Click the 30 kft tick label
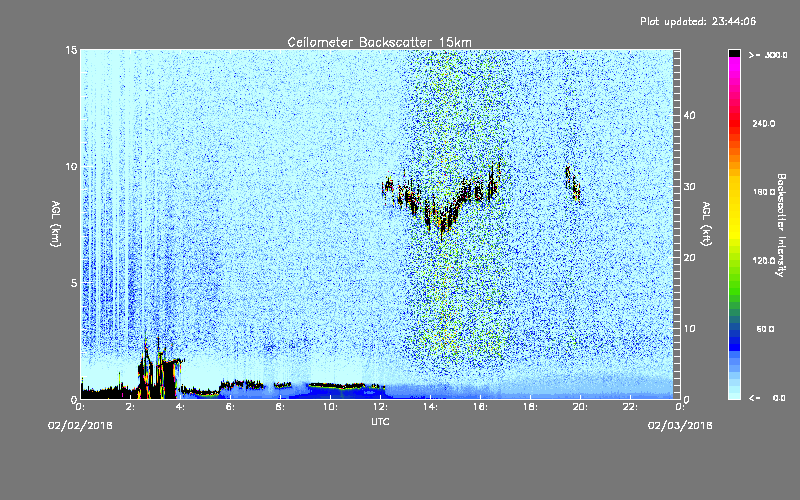Image resolution: width=800 pixels, height=500 pixels. coord(689,186)
